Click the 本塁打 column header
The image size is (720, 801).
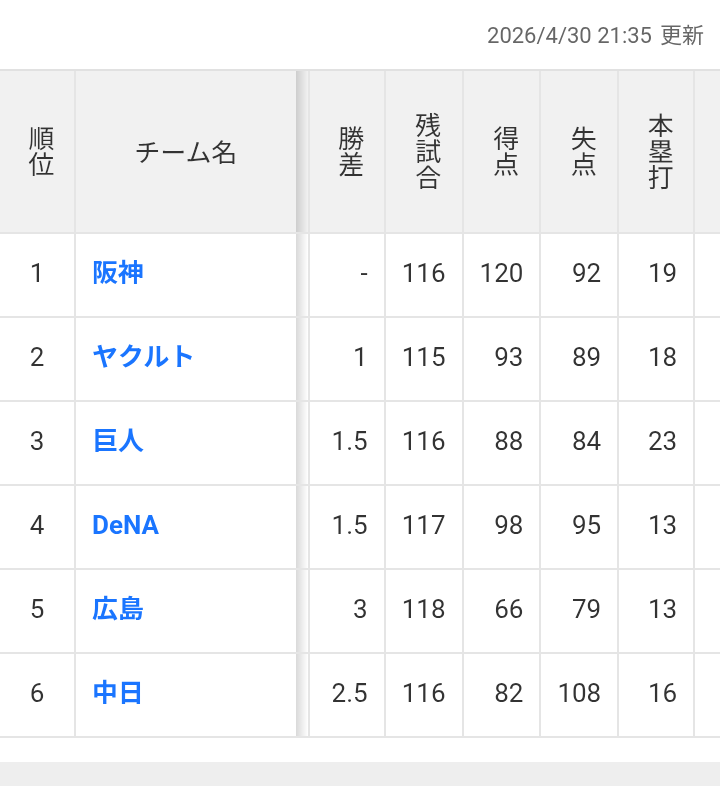tap(660, 152)
